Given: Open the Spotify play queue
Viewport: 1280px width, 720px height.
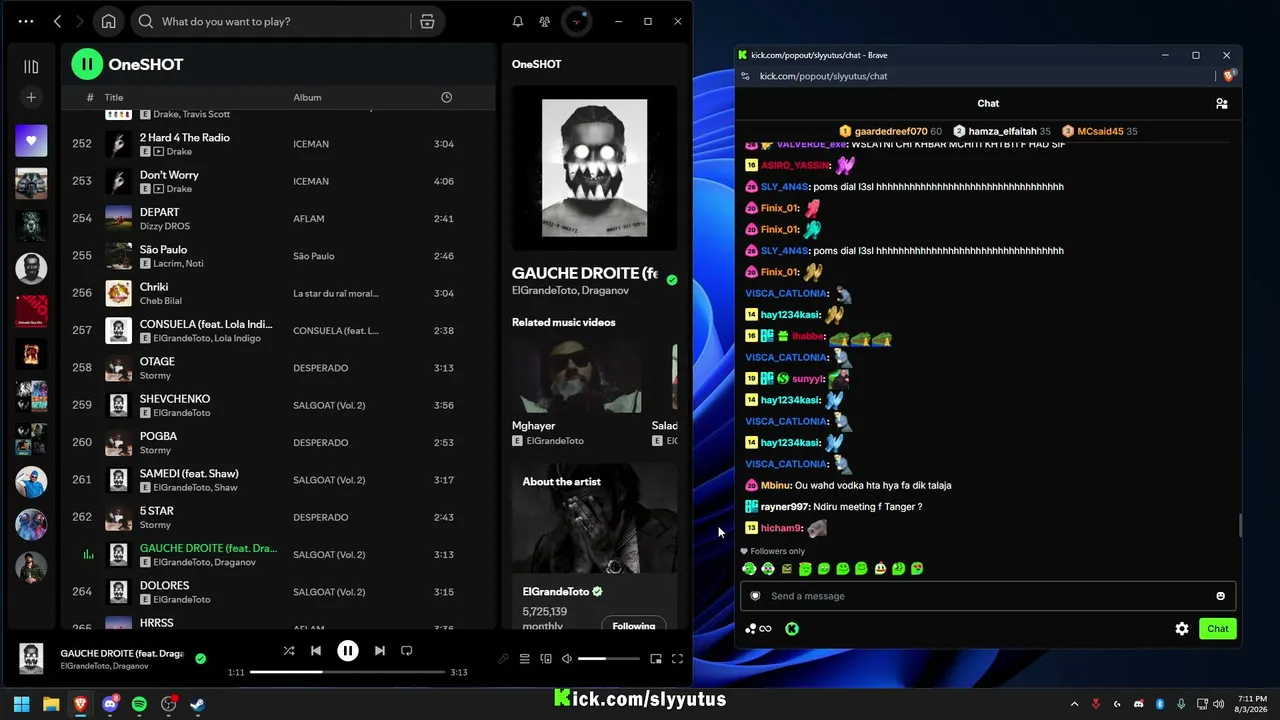Looking at the screenshot, I should tap(524, 659).
